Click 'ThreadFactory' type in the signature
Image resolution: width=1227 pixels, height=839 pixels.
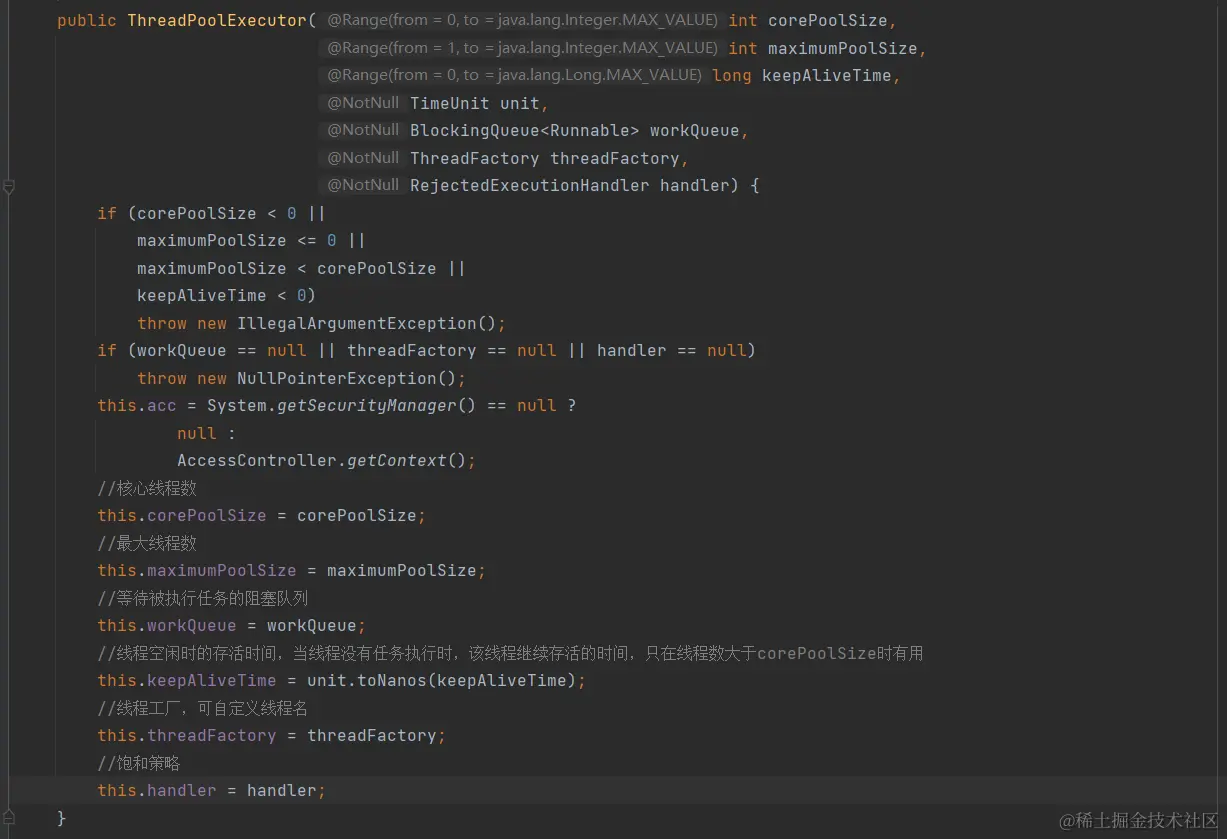click(474, 159)
